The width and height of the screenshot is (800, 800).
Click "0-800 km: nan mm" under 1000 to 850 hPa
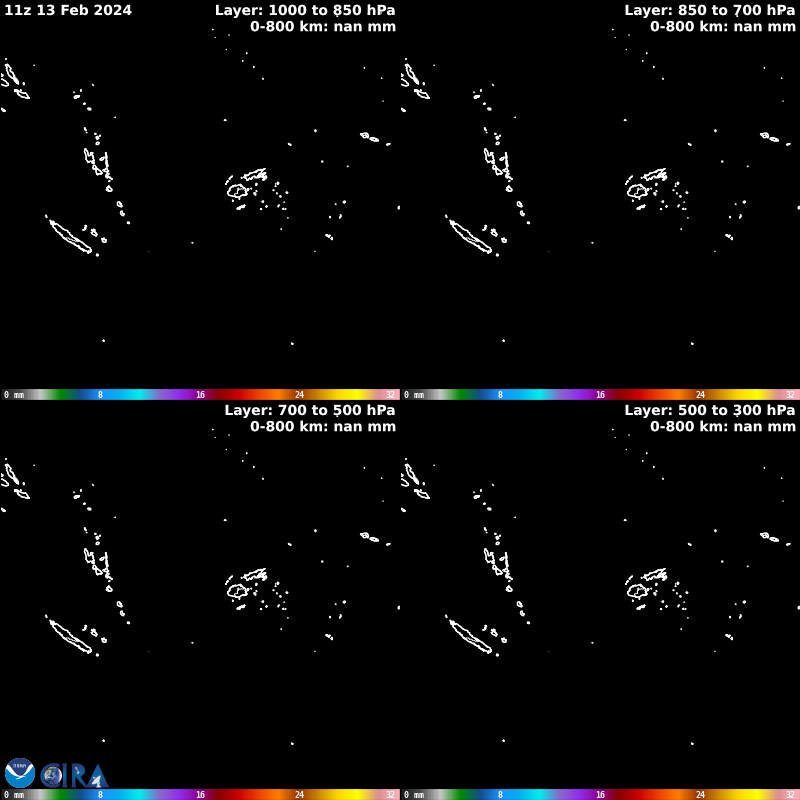point(323,27)
